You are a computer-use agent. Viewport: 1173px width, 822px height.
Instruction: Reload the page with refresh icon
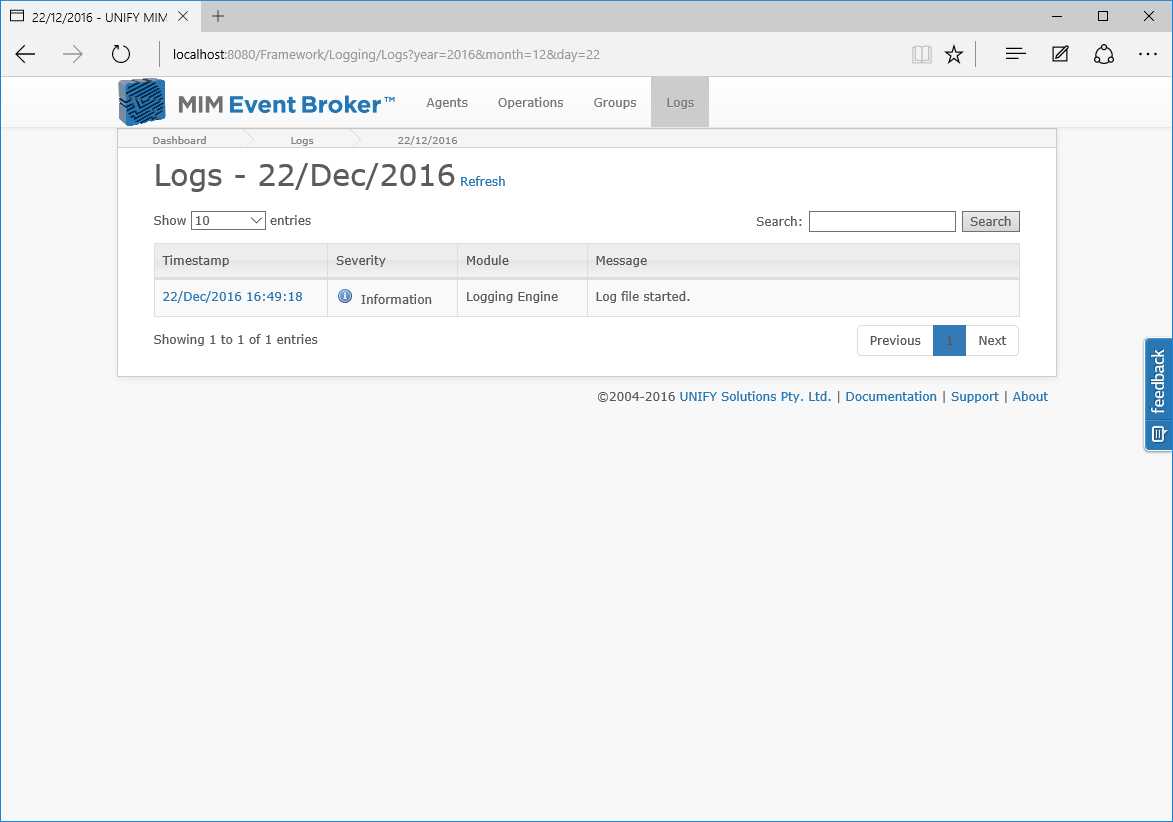[120, 54]
